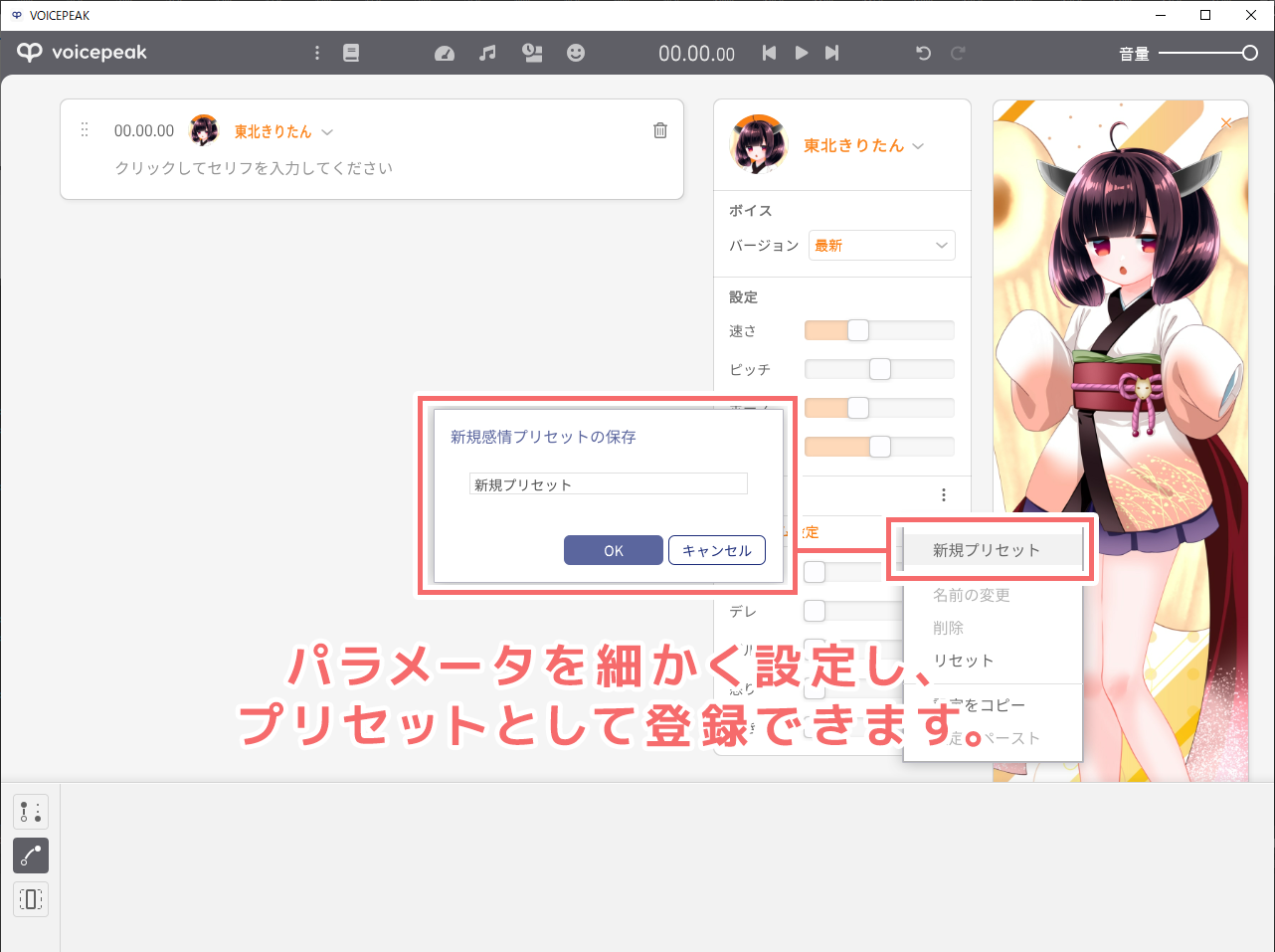Grab the drag handle of the line block

pyautogui.click(x=85, y=130)
